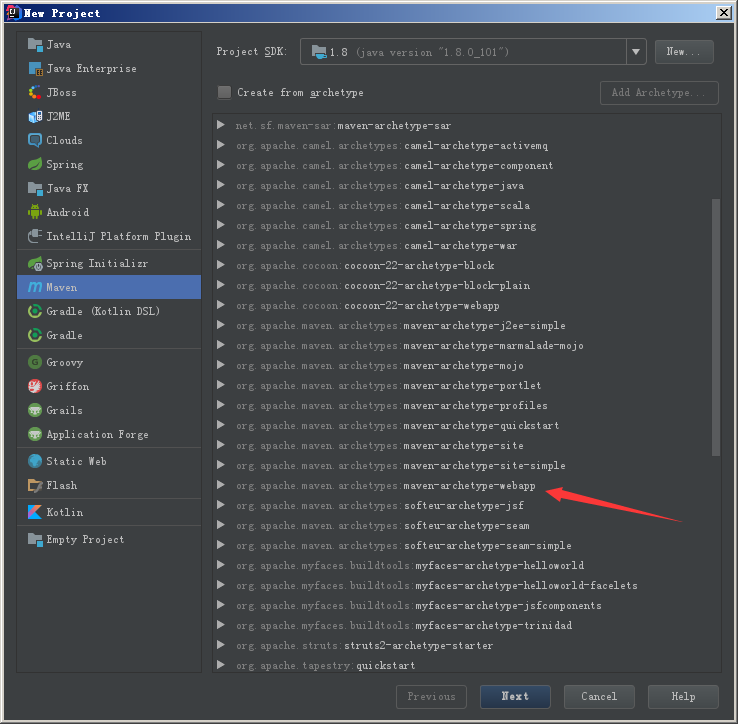Click the SDK folder icon in combo box
Image resolution: width=738 pixels, height=724 pixels.
319,52
